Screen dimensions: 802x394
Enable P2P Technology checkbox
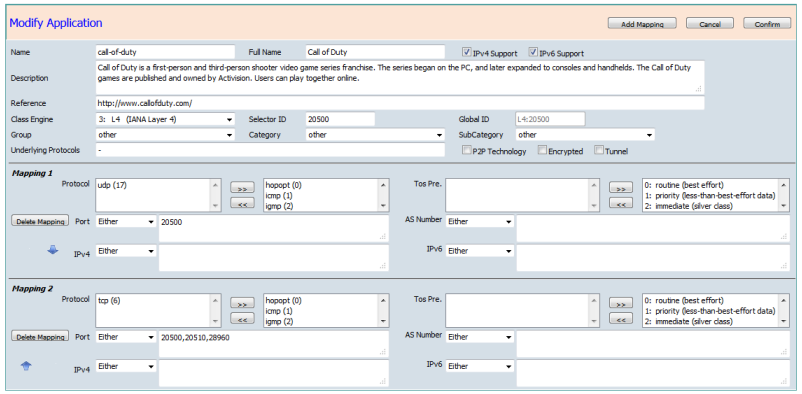tap(466, 150)
